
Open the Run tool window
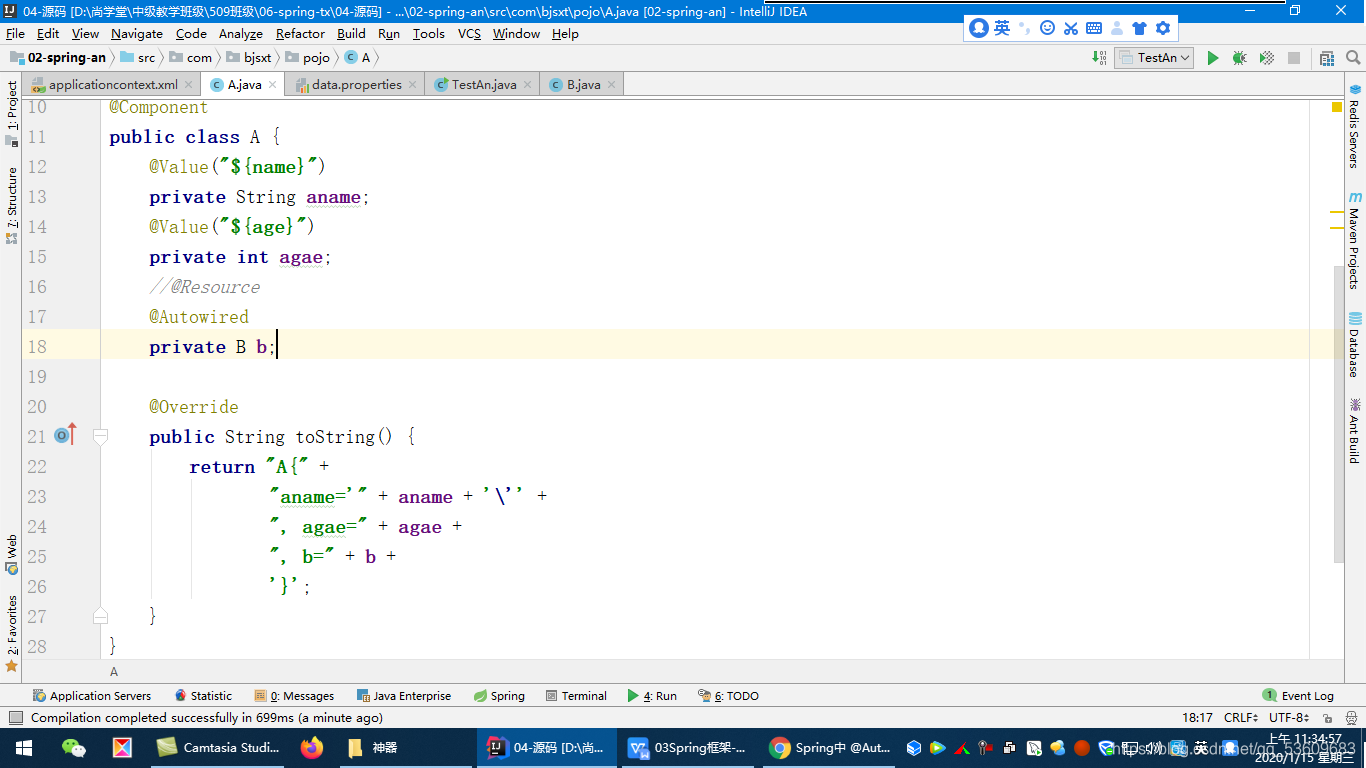point(652,696)
